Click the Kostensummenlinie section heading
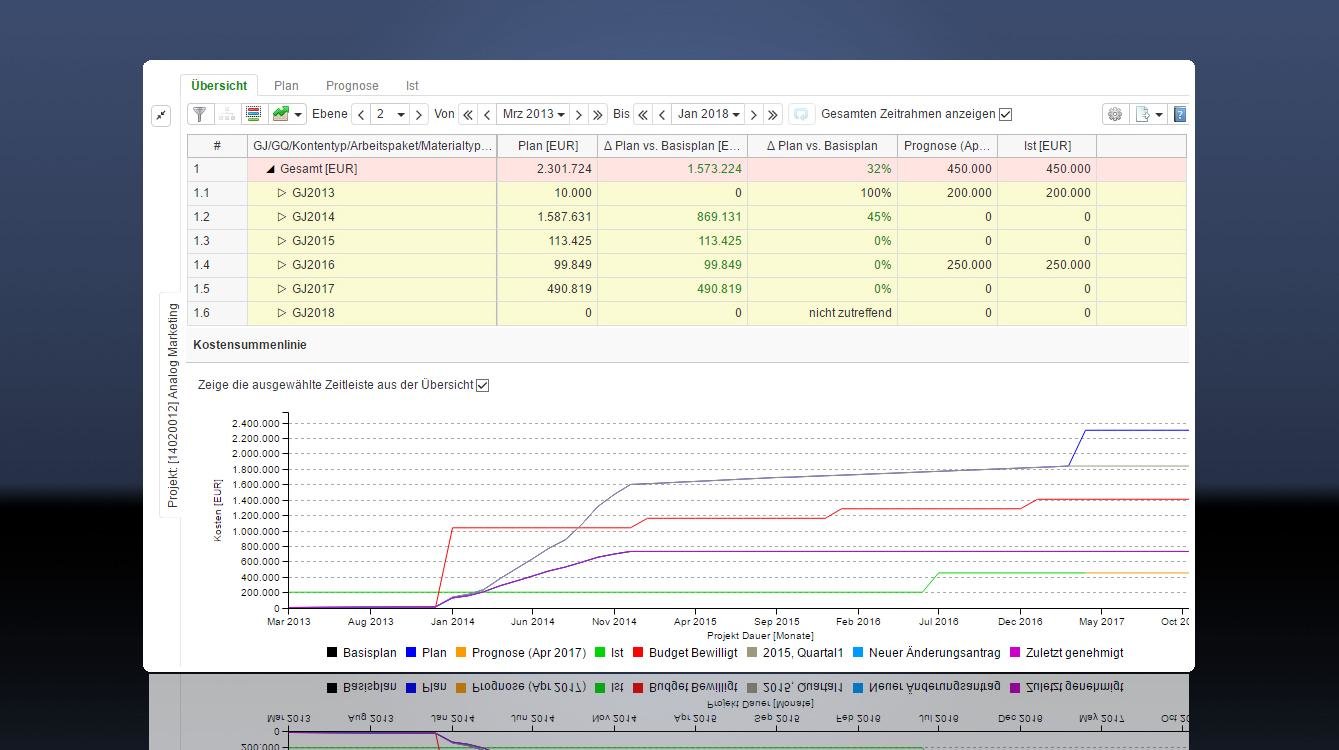This screenshot has width=1339, height=750. coord(250,345)
